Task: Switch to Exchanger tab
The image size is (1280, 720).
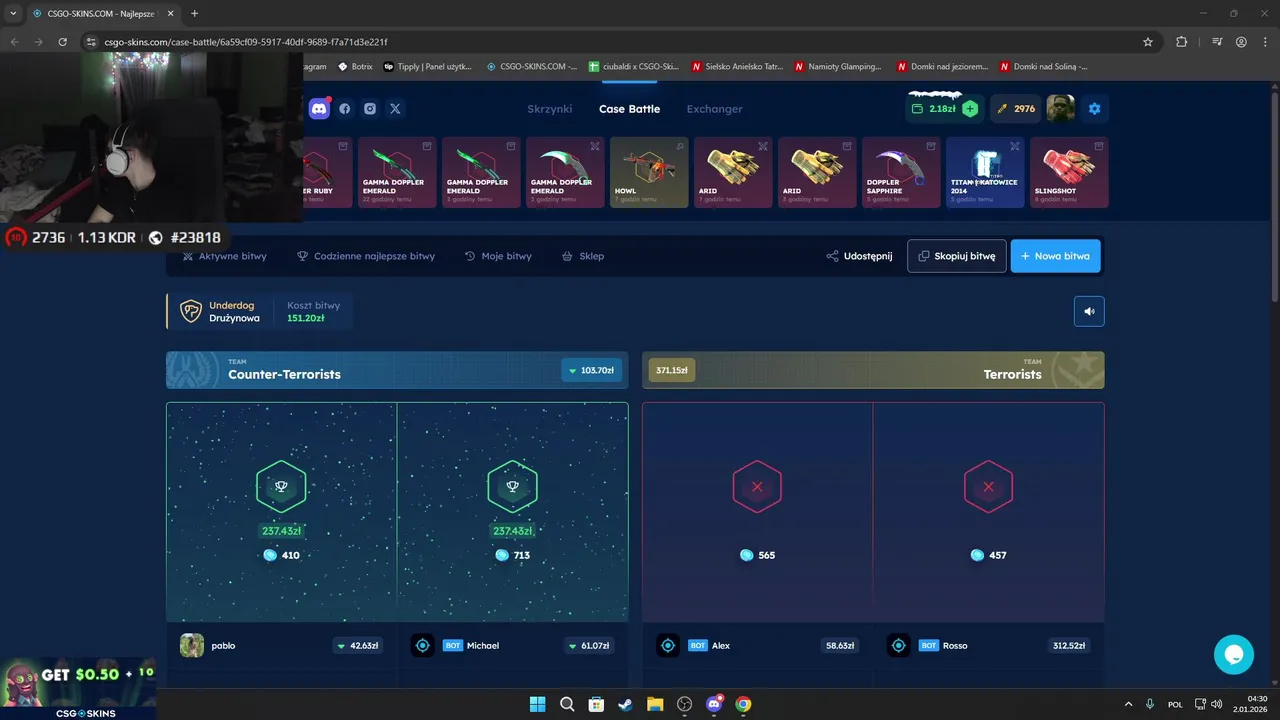Action: click(714, 109)
